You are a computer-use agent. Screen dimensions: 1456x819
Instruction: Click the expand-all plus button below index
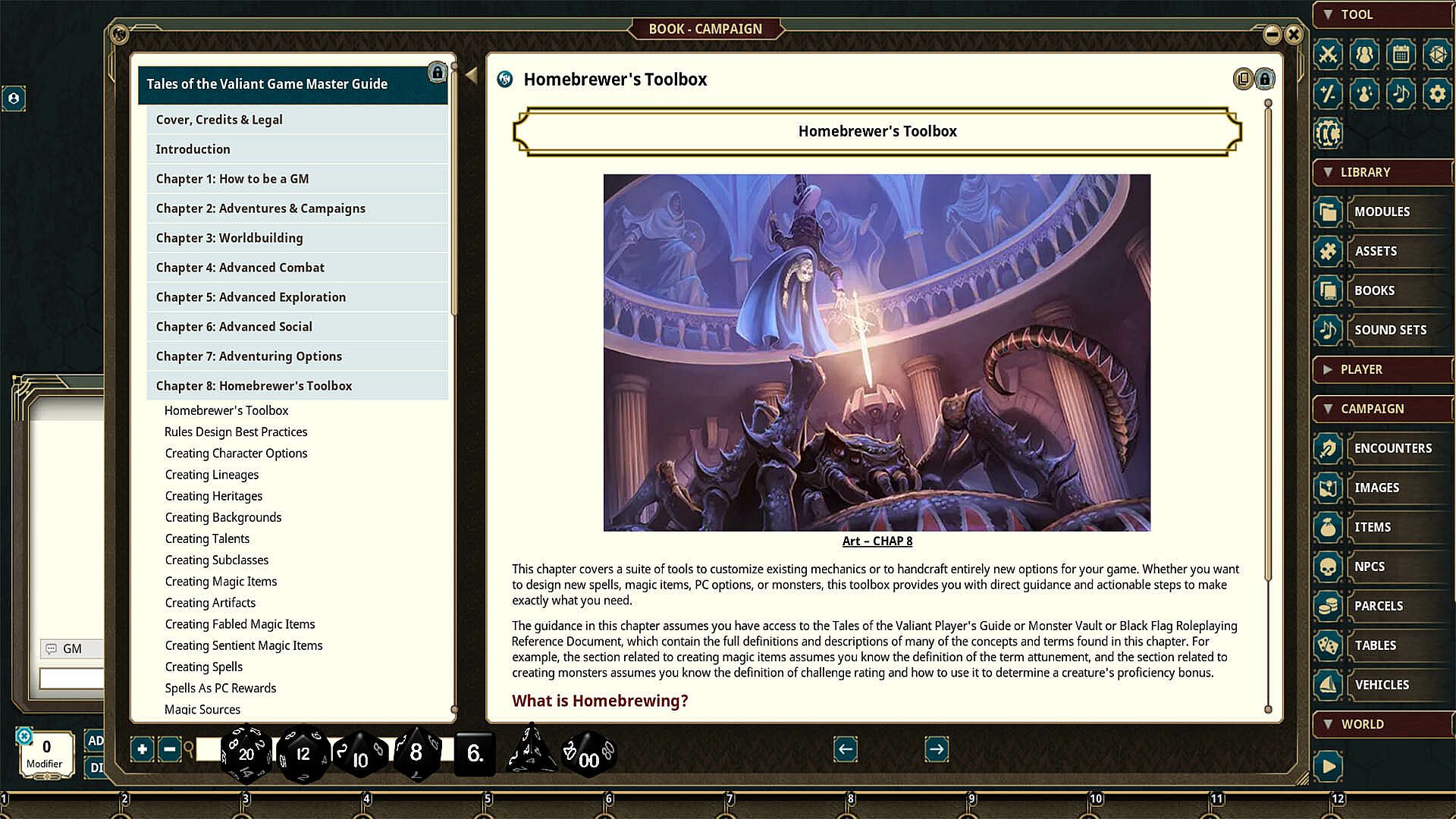[142, 749]
